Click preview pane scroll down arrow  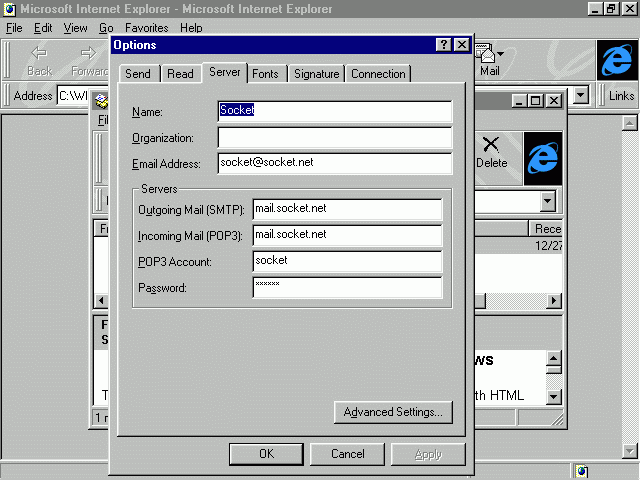click(553, 396)
